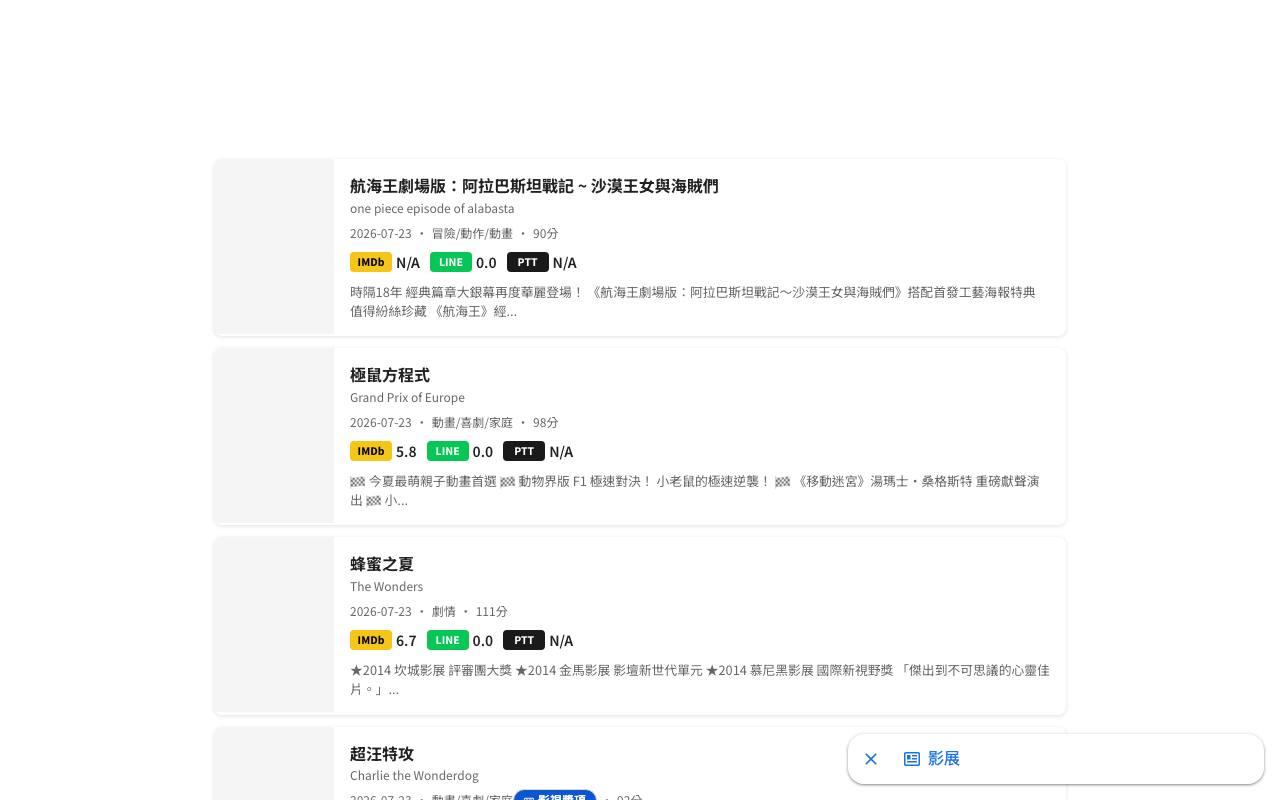Viewport: 1280px width, 800px height.
Task: Click LINE score 0.0 of 航海王劇場版
Action: click(x=486, y=263)
